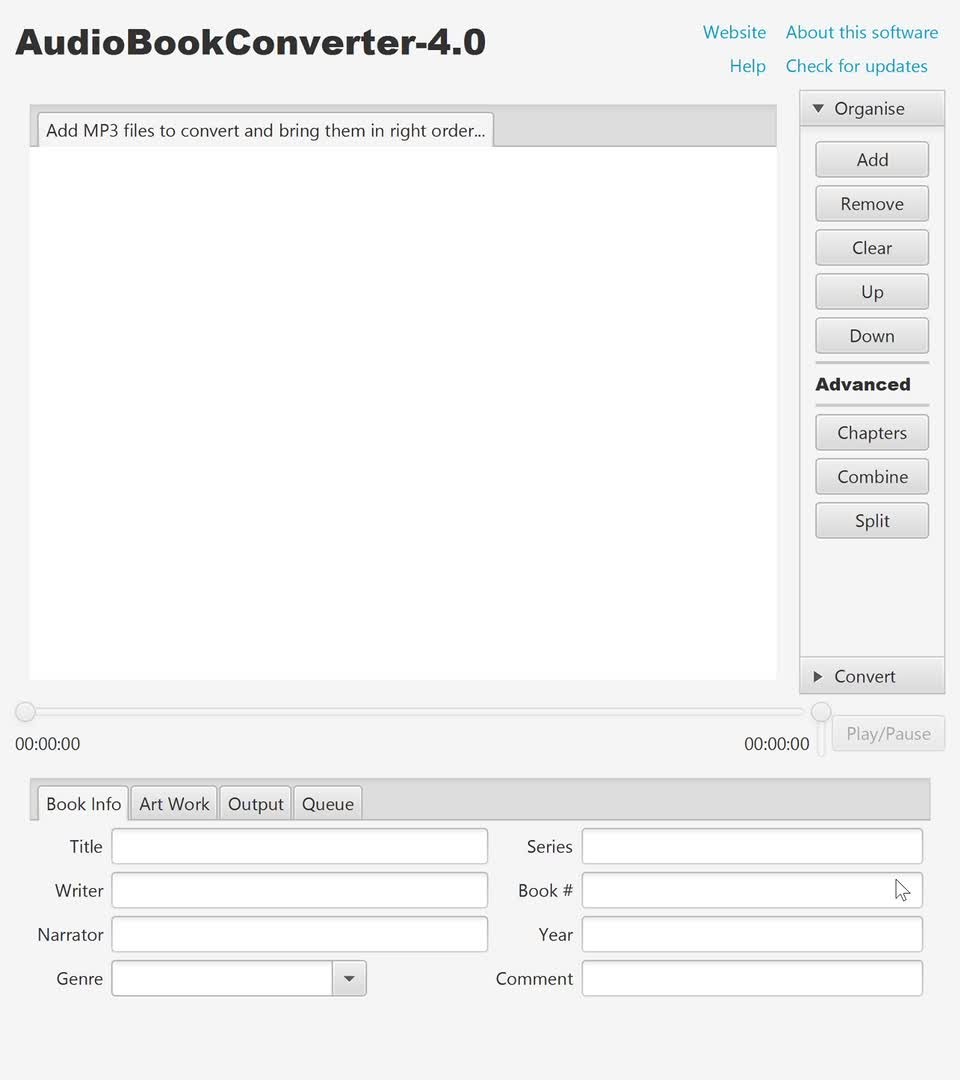Click the Add button to add files
The image size is (960, 1080).
click(x=872, y=160)
